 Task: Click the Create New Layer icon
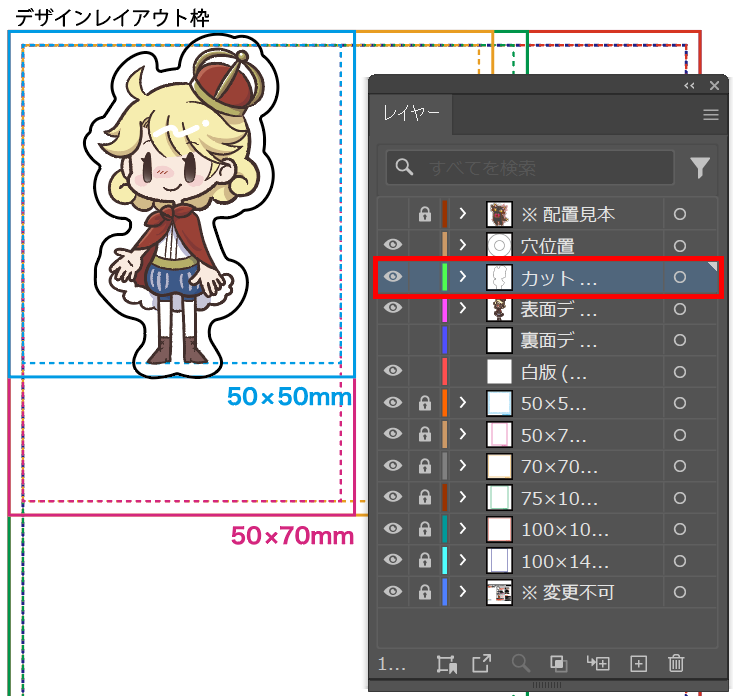[639, 663]
